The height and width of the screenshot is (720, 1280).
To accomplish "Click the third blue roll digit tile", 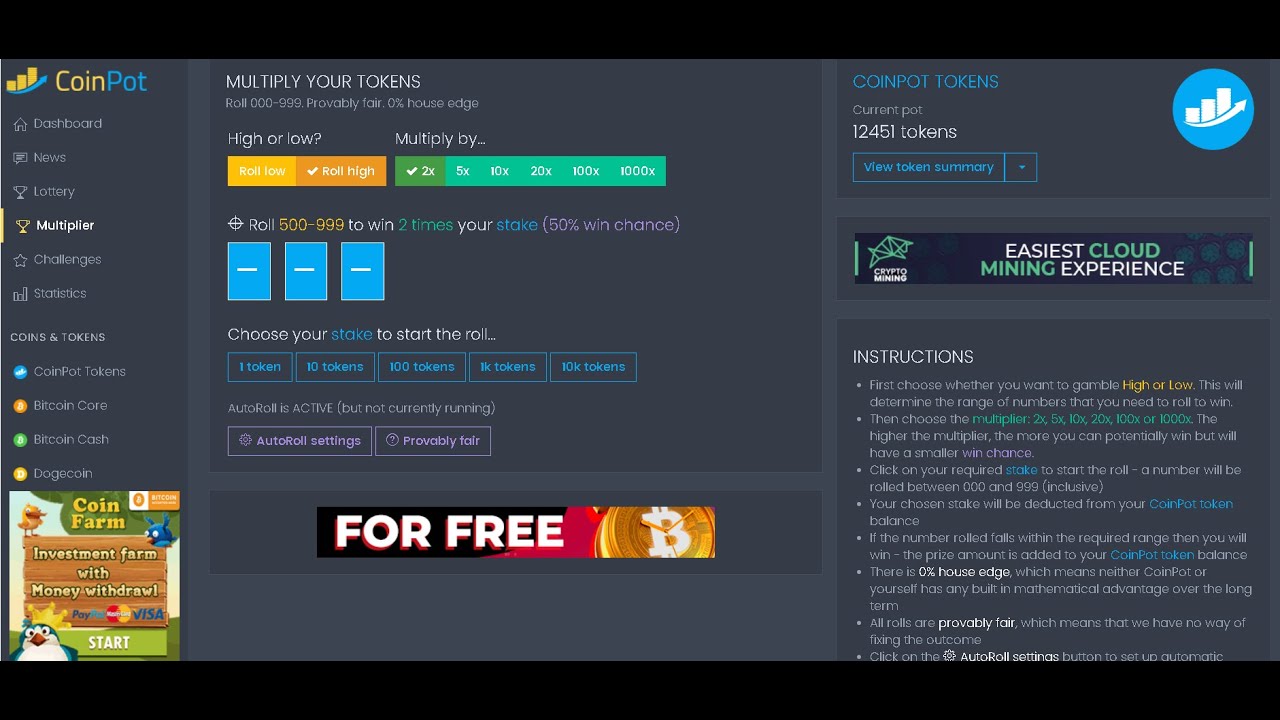I will (362, 271).
